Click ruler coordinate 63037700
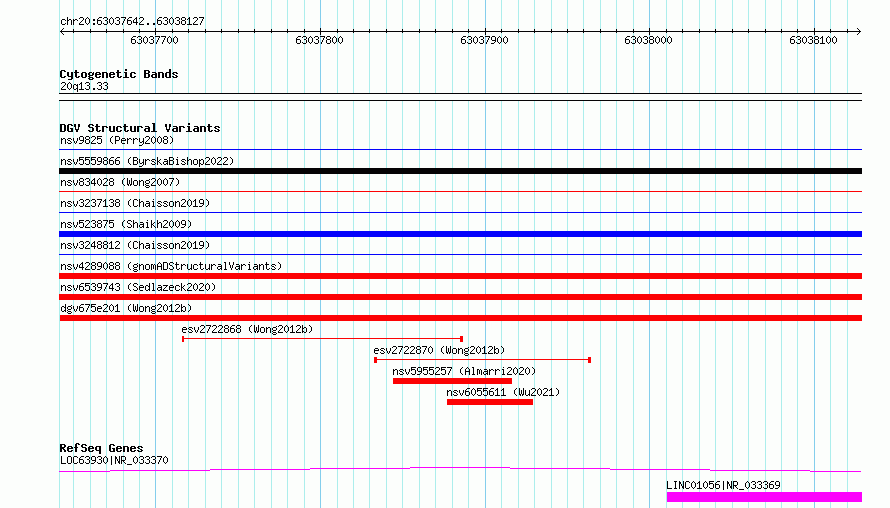890x508 pixels. coord(154,40)
